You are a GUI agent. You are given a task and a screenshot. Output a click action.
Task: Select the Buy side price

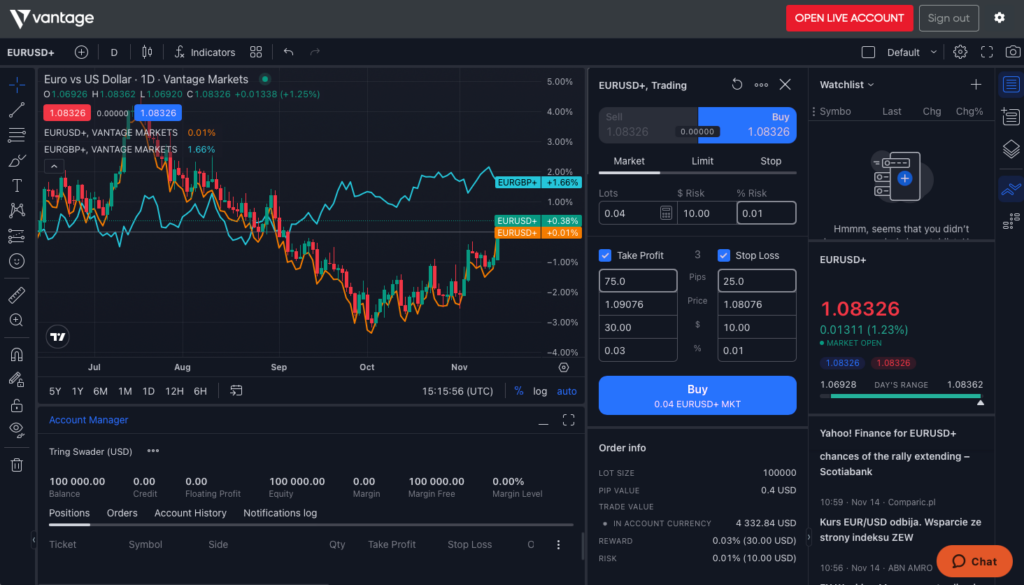(748, 125)
